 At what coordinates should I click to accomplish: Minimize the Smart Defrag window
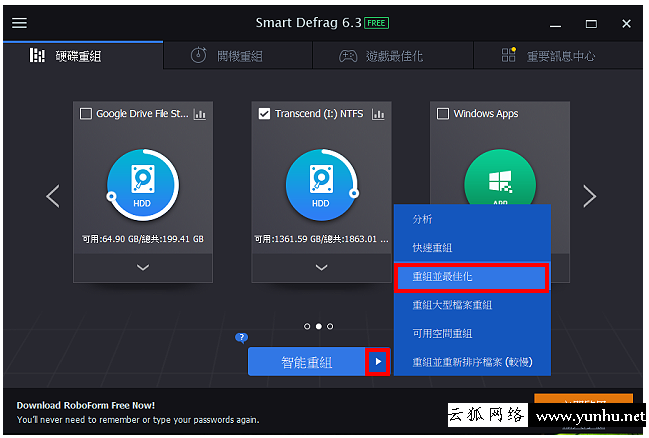[555, 24]
